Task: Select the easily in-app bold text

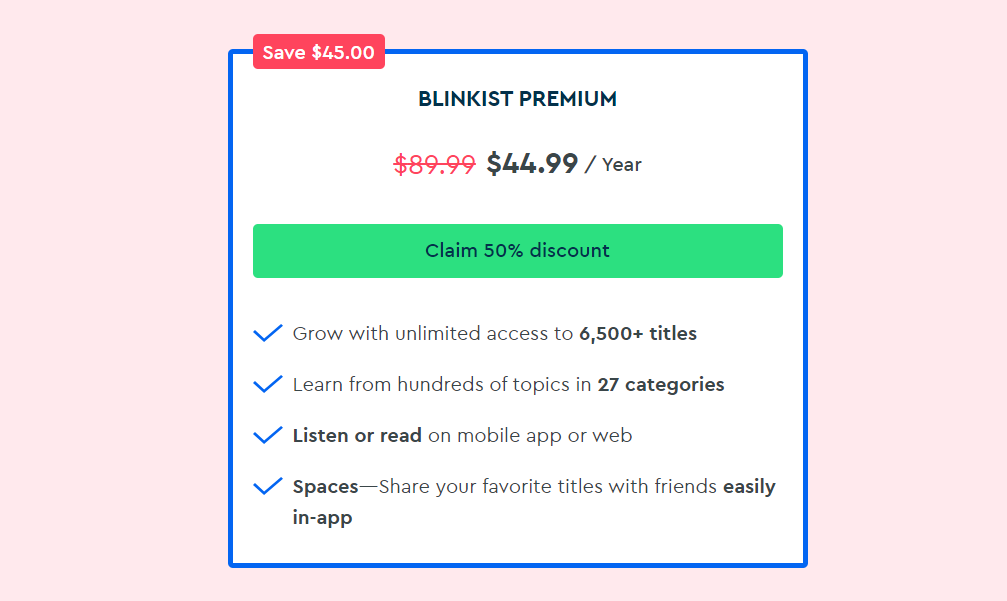Action: (x=747, y=486)
